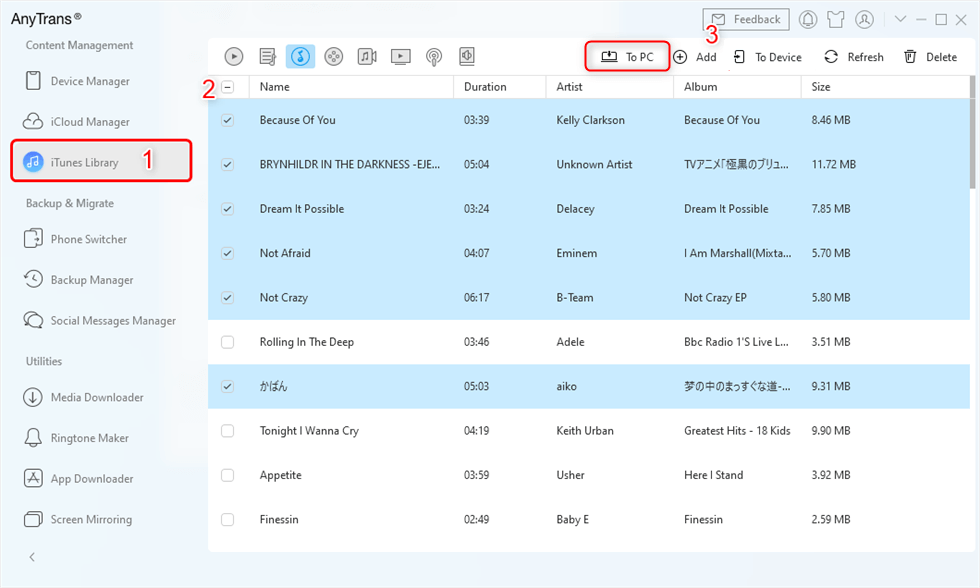Screen dimensions: 980x588
Task: Click the To PC button
Action: (x=627, y=57)
